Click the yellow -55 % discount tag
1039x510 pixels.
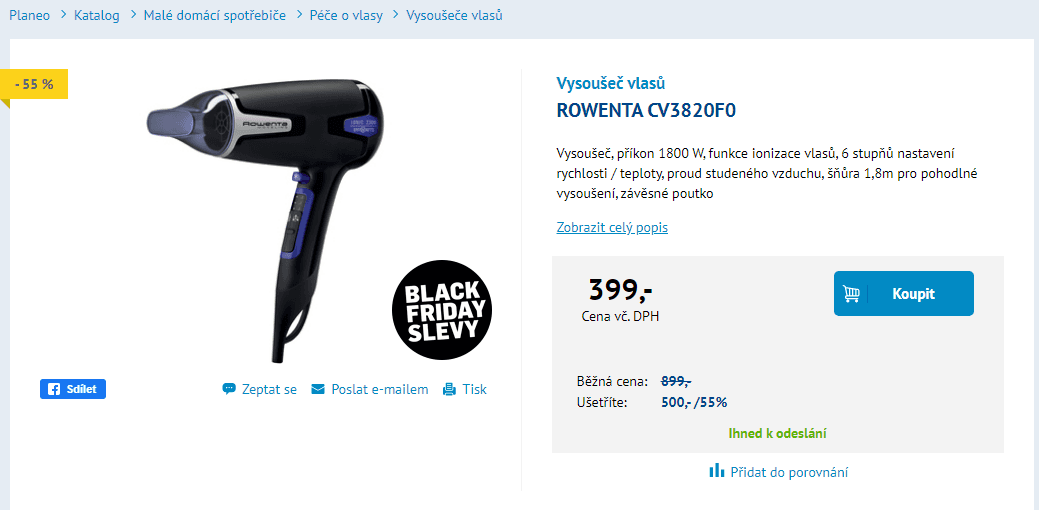(34, 84)
